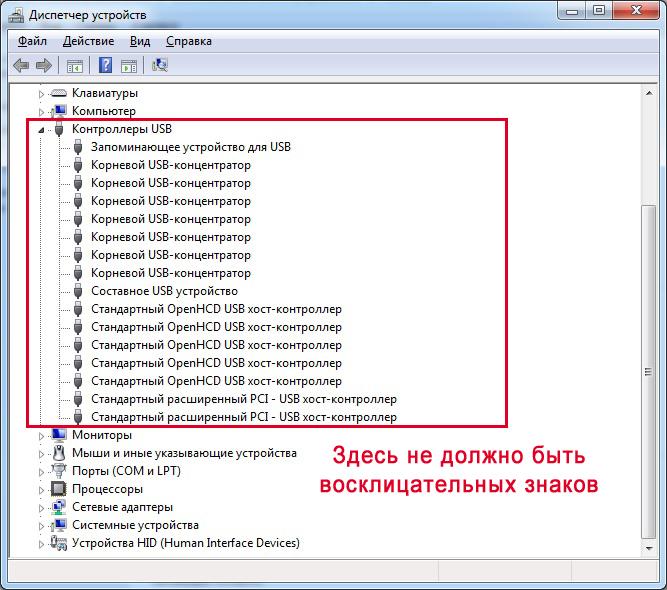
Task: Click the scrollbar down arrow
Action: coord(649,548)
